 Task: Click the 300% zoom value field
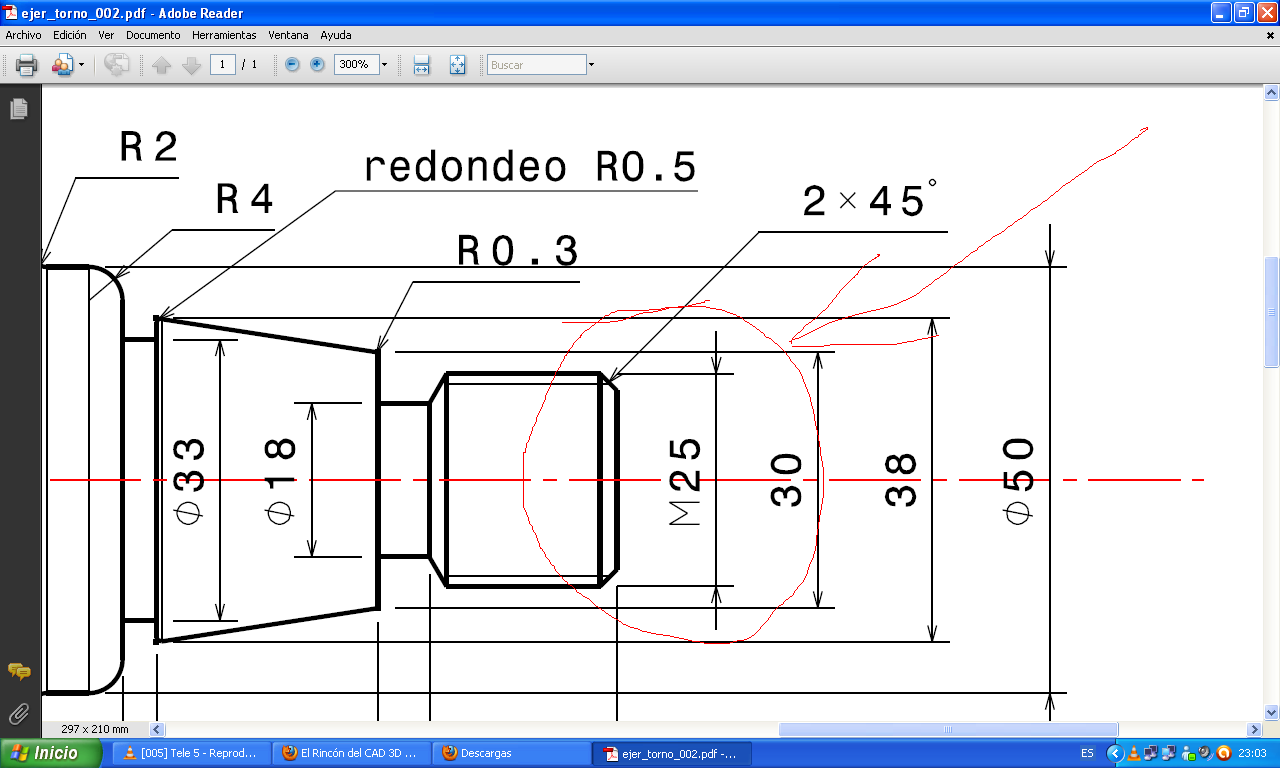pyautogui.click(x=355, y=65)
